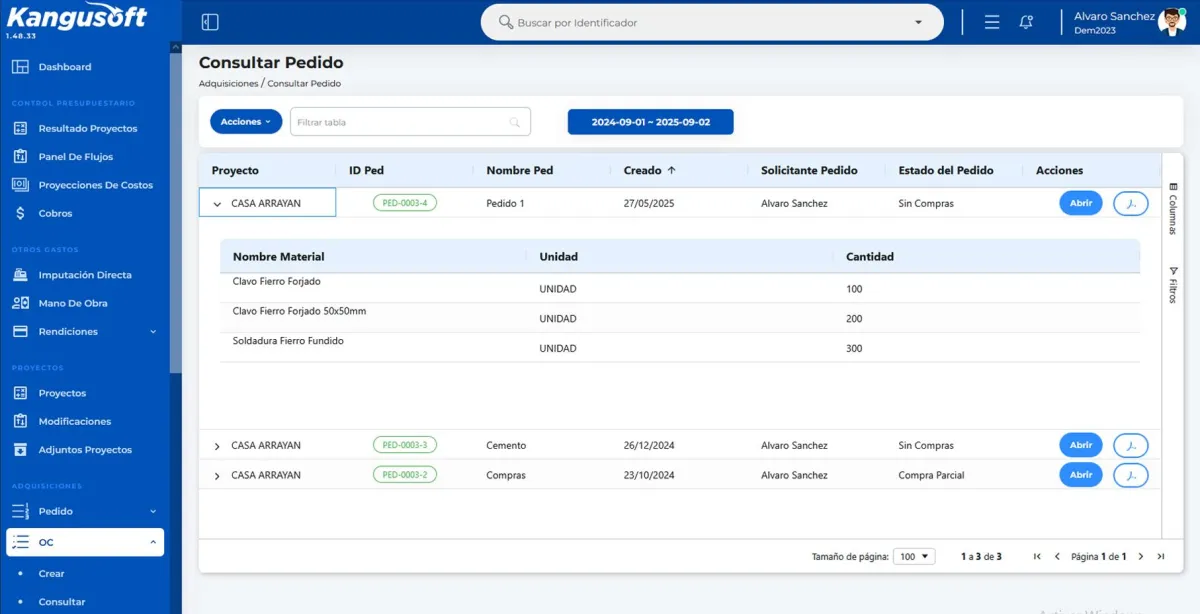Open the Acciones dropdown button

tap(245, 122)
